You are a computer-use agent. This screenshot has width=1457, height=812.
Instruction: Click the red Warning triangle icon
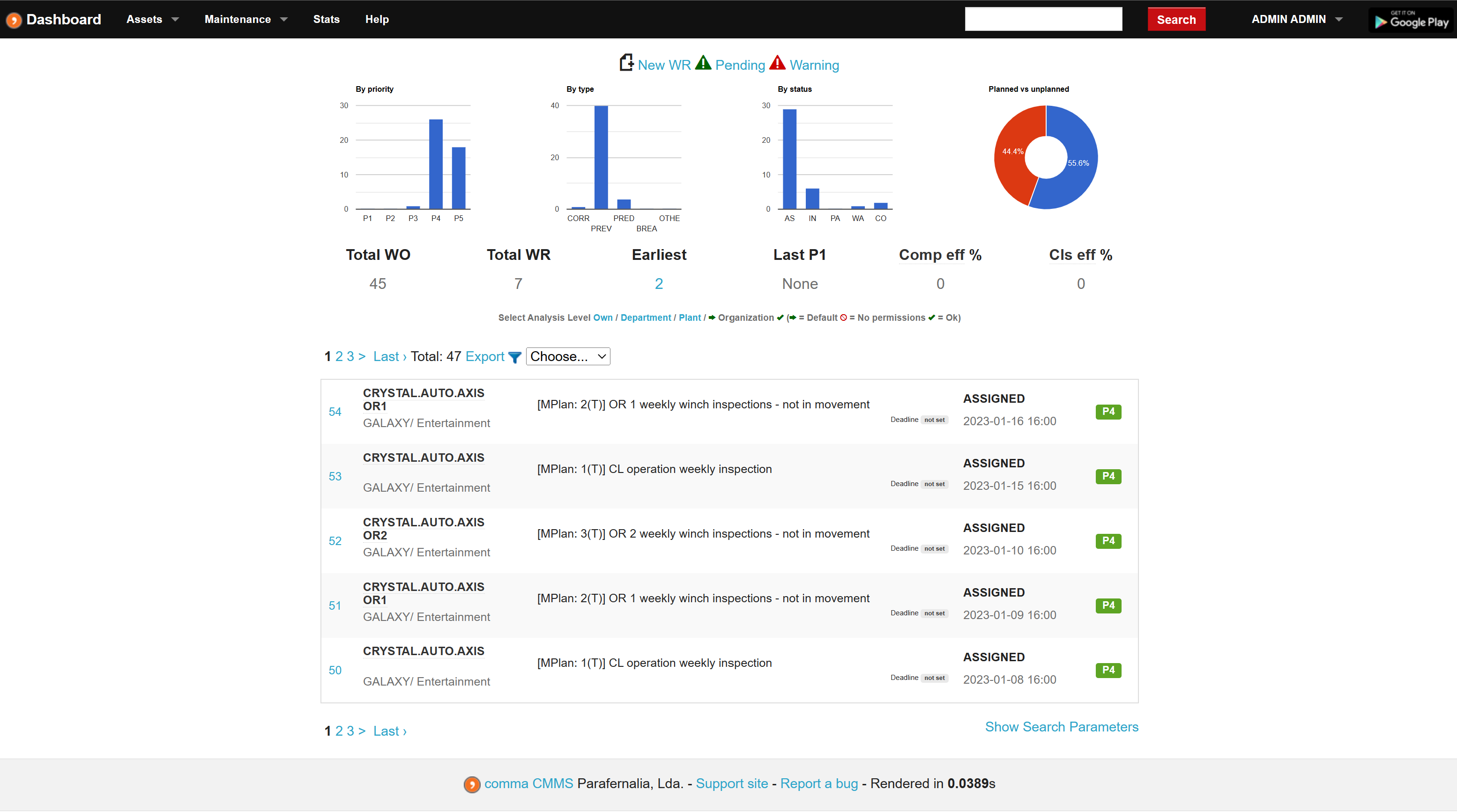pos(777,63)
